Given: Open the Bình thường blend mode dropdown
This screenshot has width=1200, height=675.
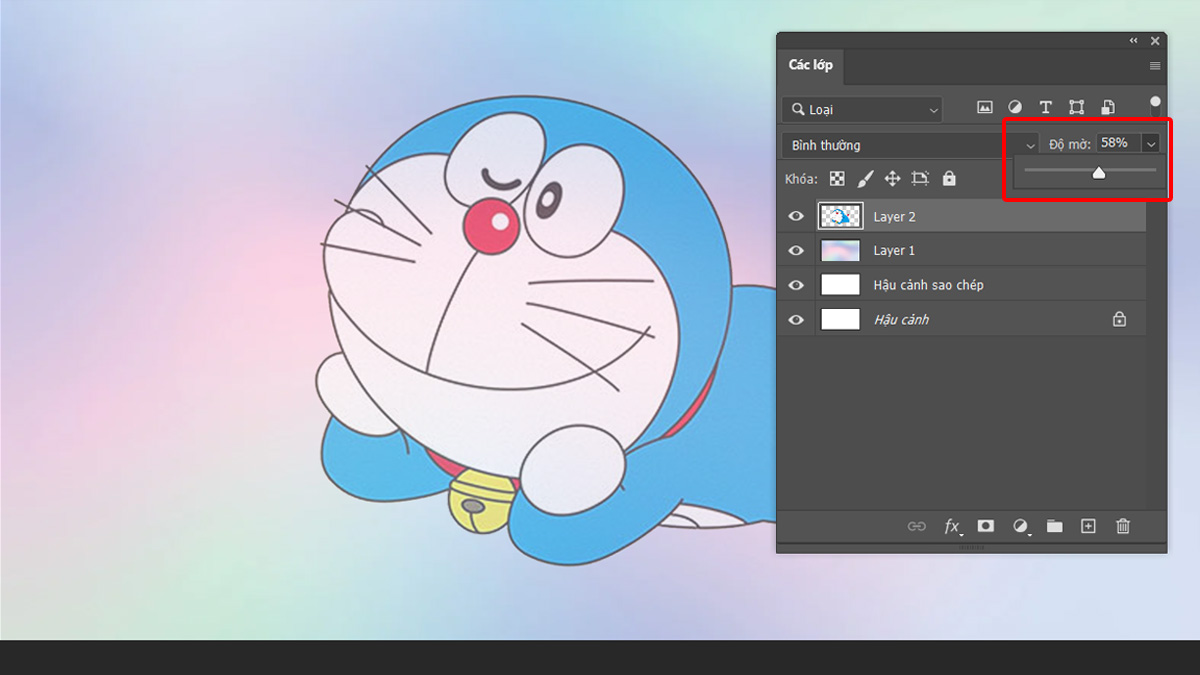Looking at the screenshot, I should pyautogui.click(x=910, y=145).
